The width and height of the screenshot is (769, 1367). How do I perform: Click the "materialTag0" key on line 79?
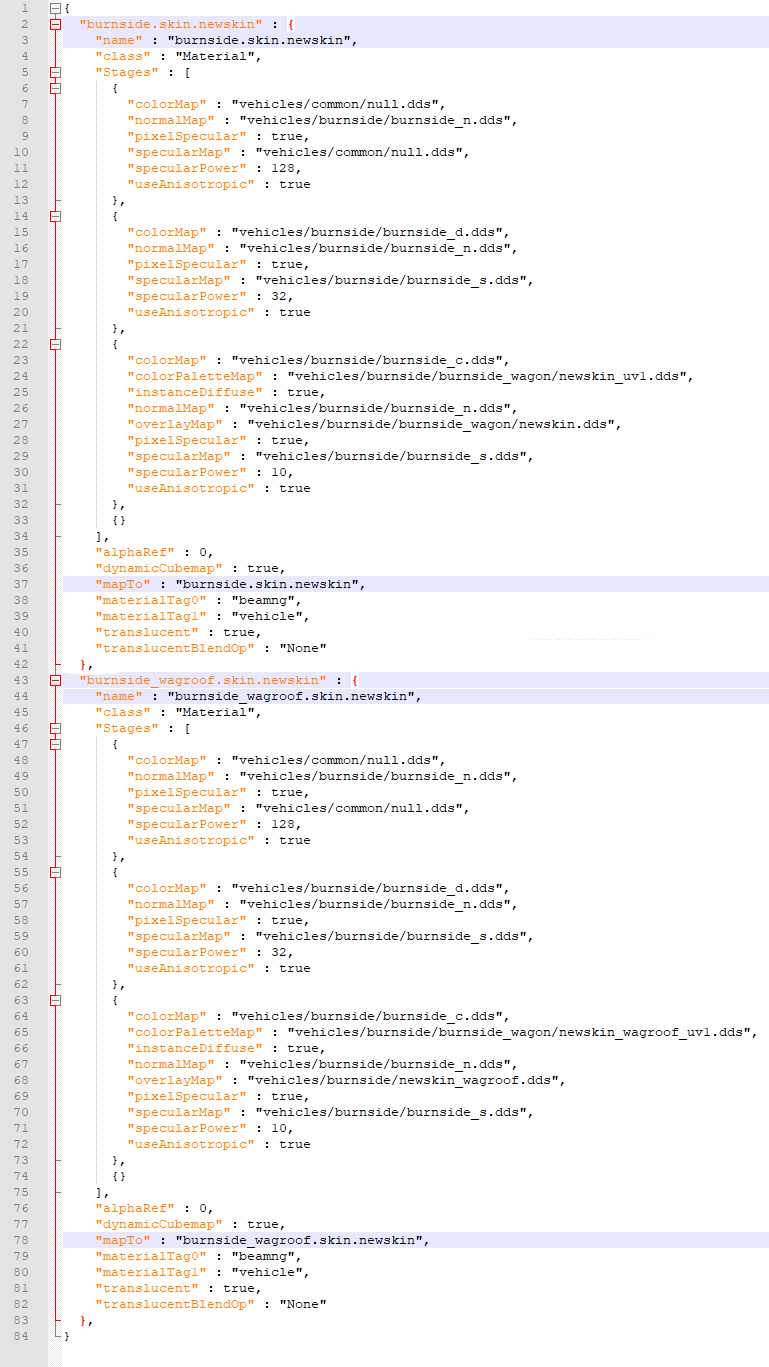pos(152,1256)
